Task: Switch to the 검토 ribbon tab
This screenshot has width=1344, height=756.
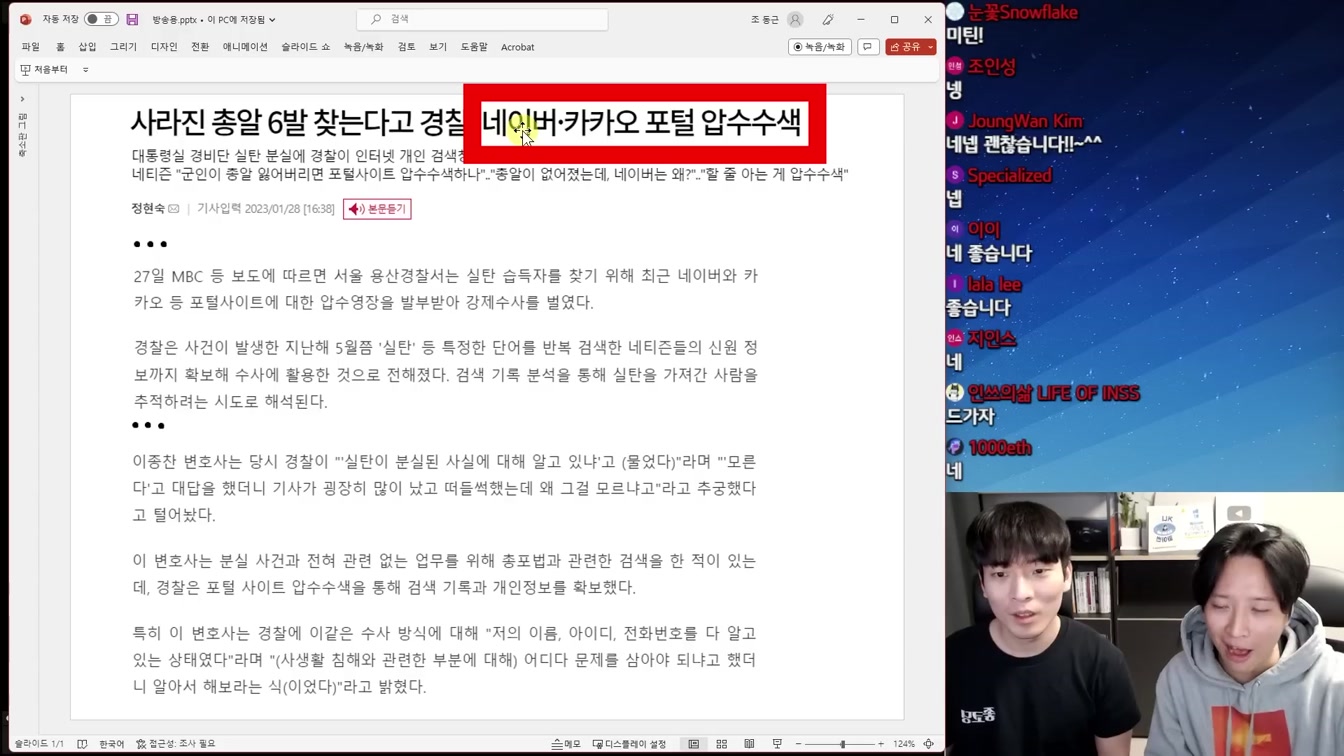Action: pyautogui.click(x=406, y=47)
